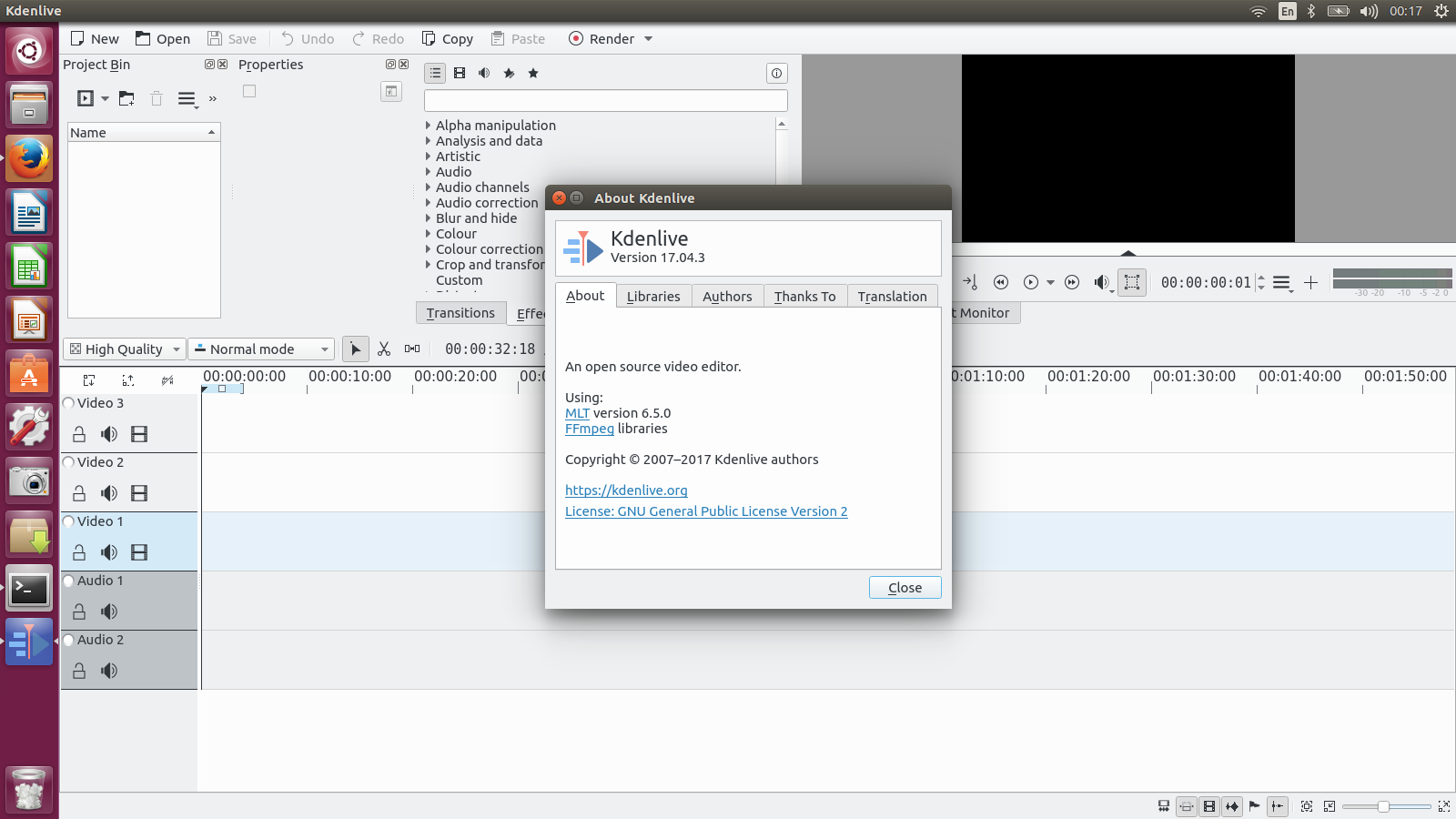
Task: Select the Razor tool
Action: point(384,349)
